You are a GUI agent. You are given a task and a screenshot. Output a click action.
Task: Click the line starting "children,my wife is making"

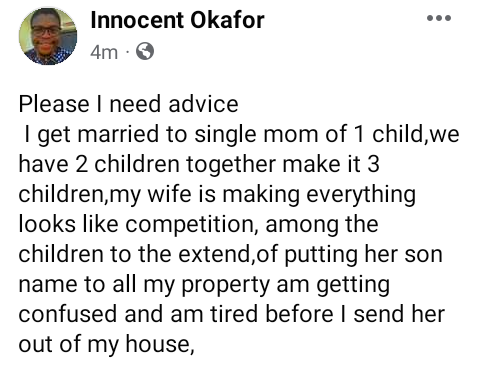(217, 194)
